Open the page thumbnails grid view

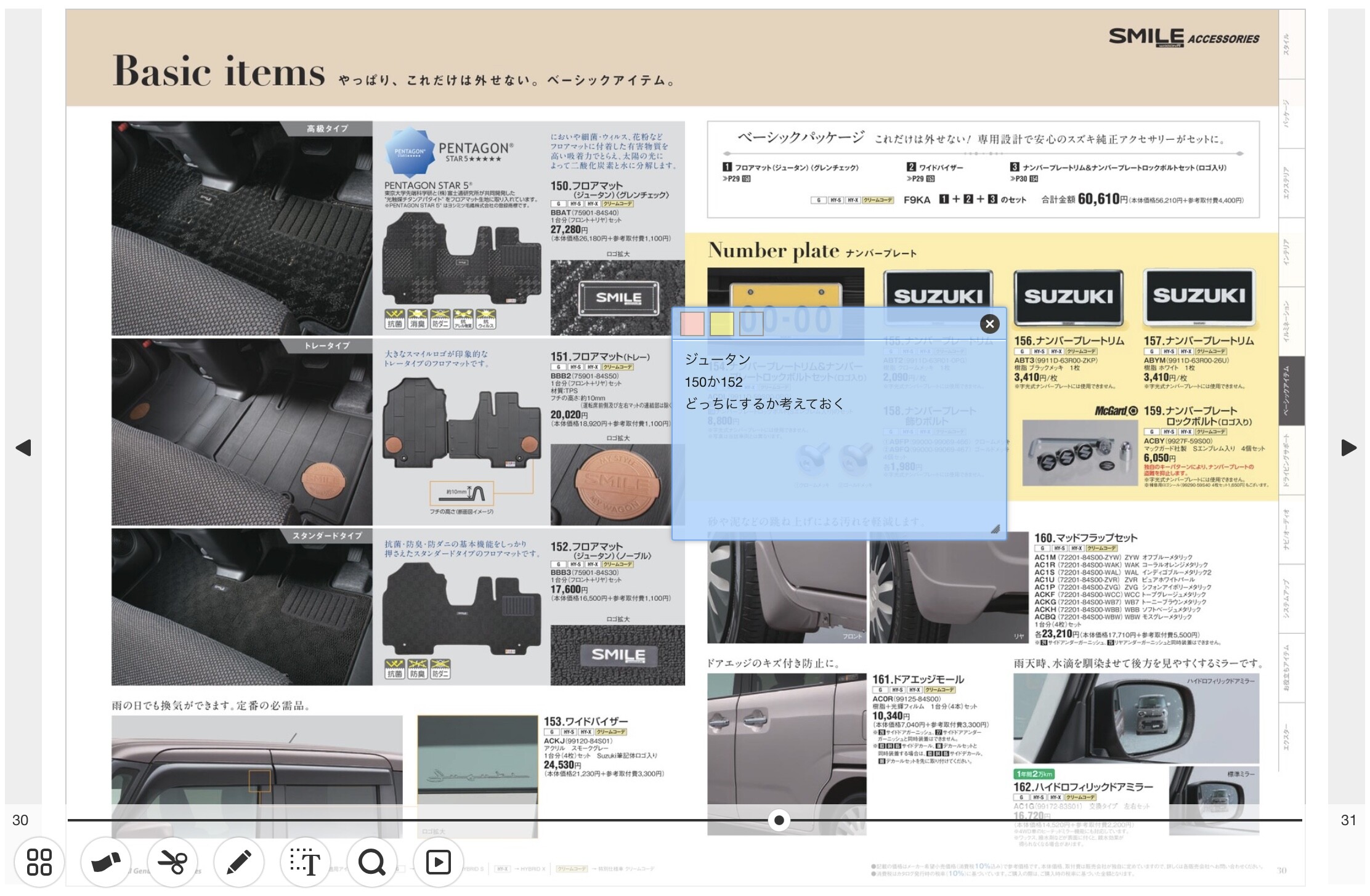[x=39, y=862]
